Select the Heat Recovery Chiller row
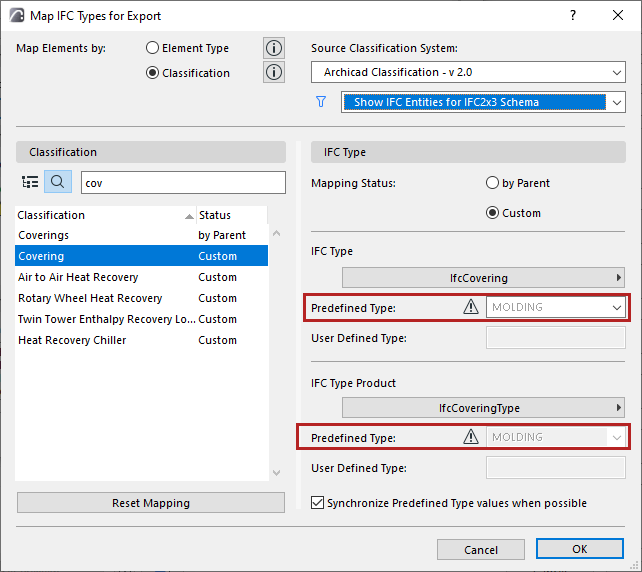The image size is (642, 572). pos(72,340)
